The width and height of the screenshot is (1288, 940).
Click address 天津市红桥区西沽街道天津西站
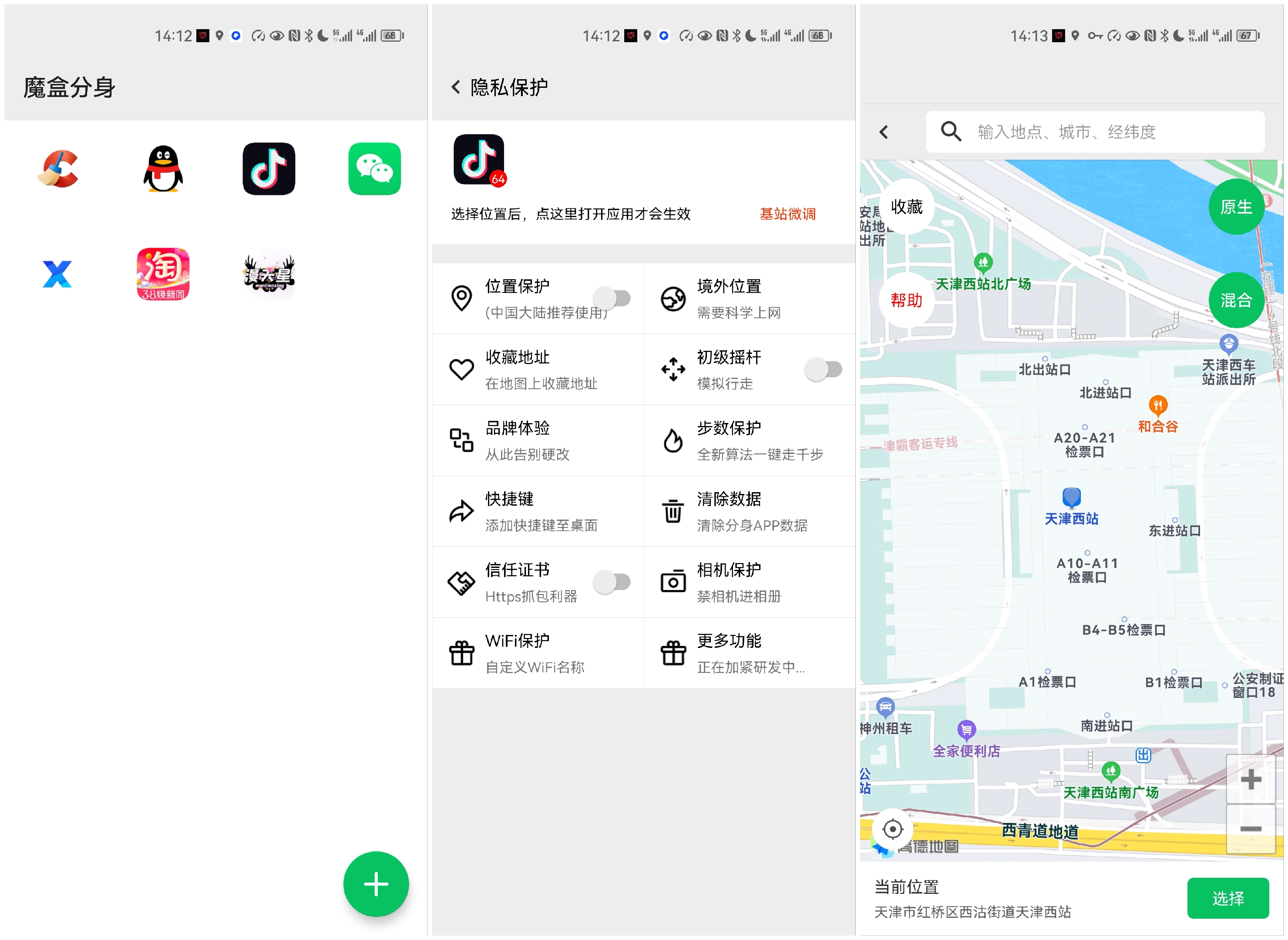(x=973, y=912)
